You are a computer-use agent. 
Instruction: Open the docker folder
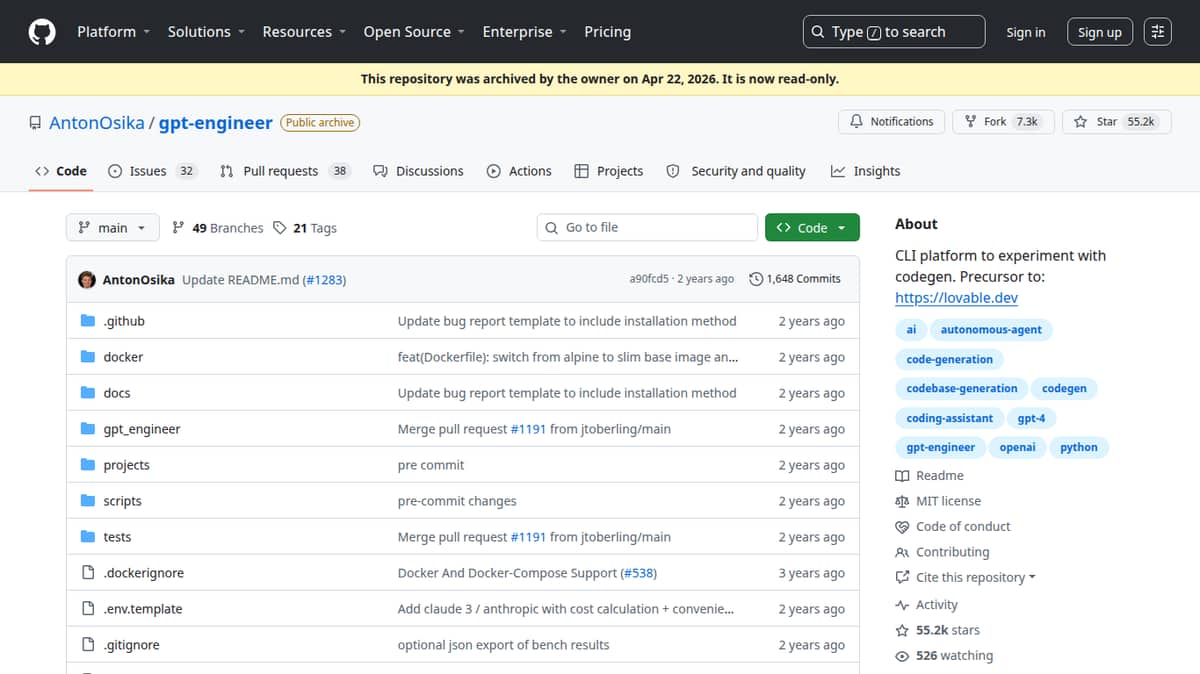pyautogui.click(x=123, y=357)
